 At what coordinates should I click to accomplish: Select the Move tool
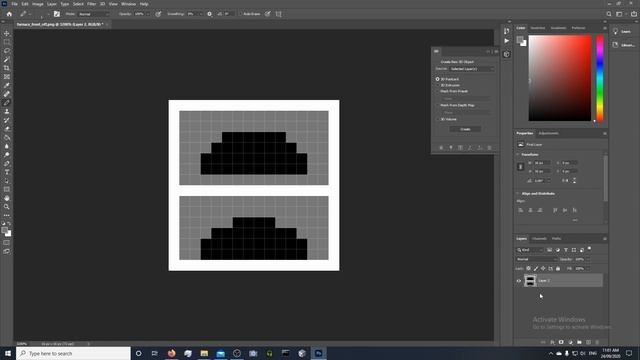tap(7, 33)
